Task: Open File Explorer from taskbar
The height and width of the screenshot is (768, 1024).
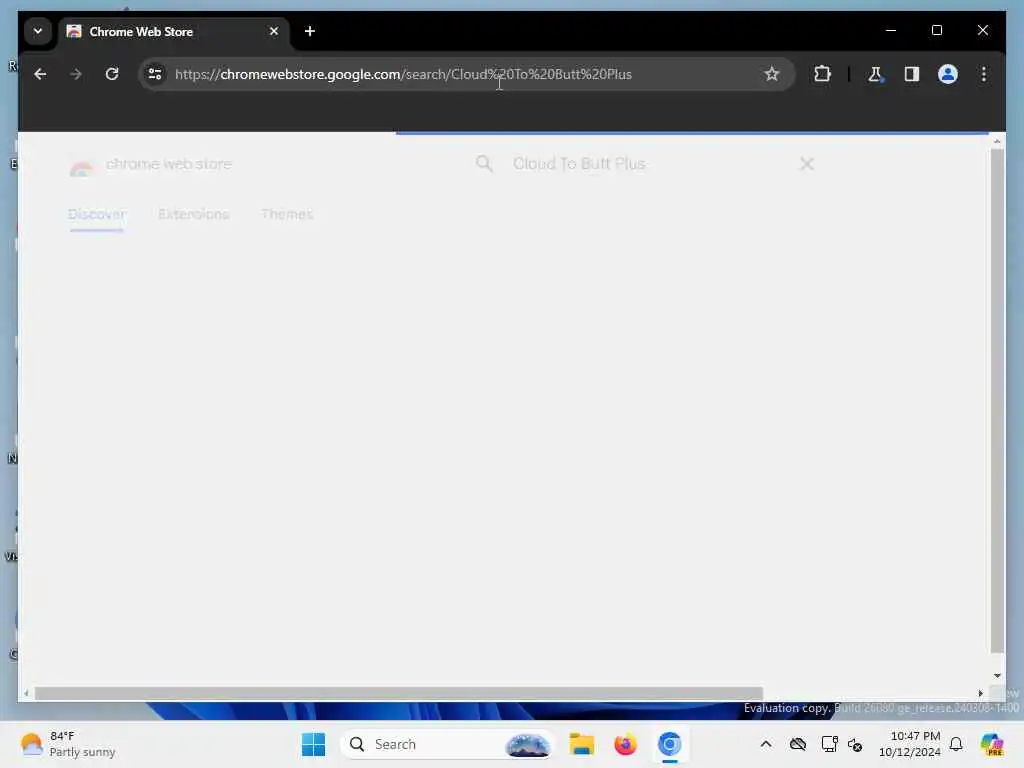Action: tap(581, 744)
